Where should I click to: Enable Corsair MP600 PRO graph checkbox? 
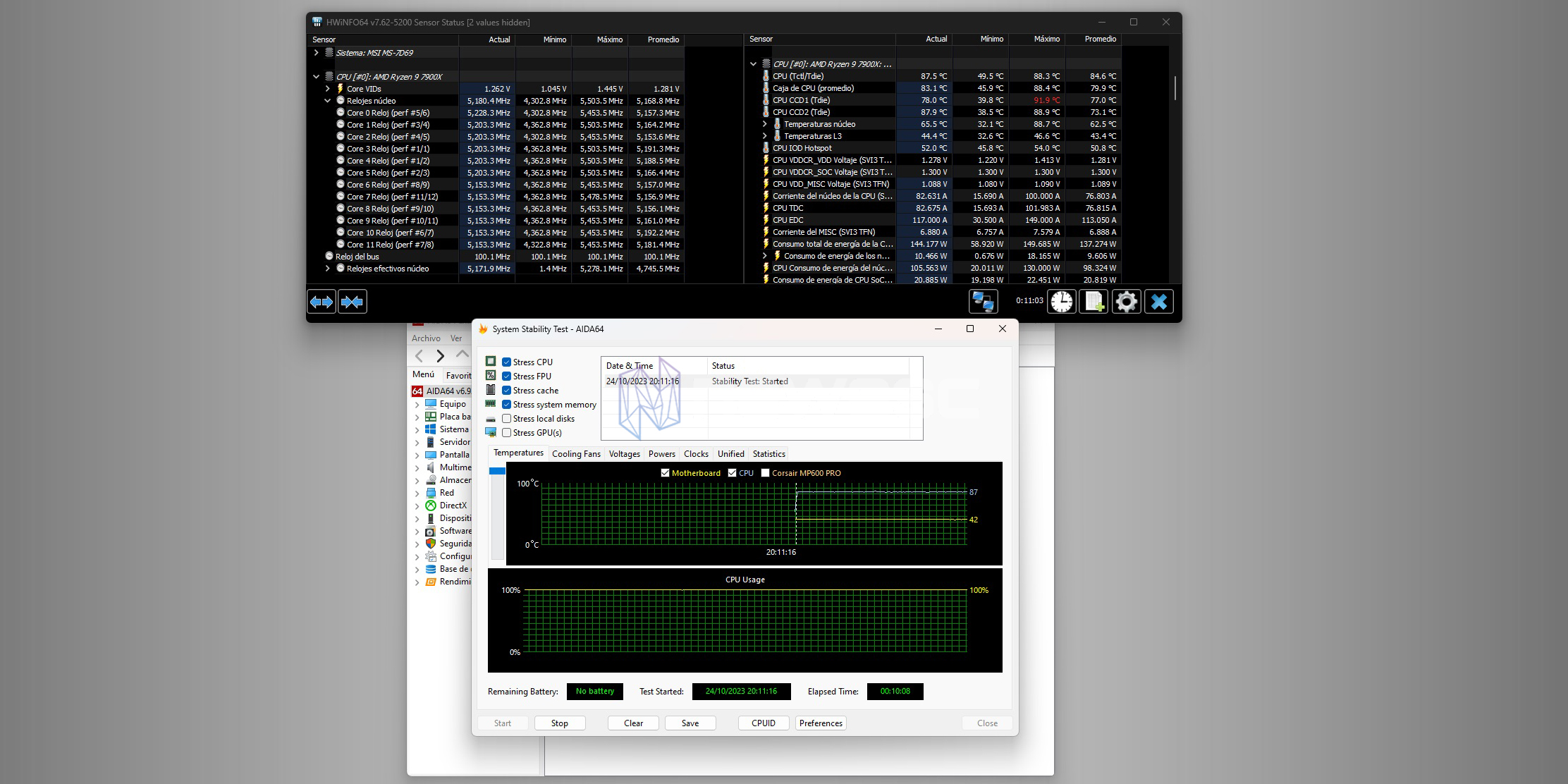(765, 473)
